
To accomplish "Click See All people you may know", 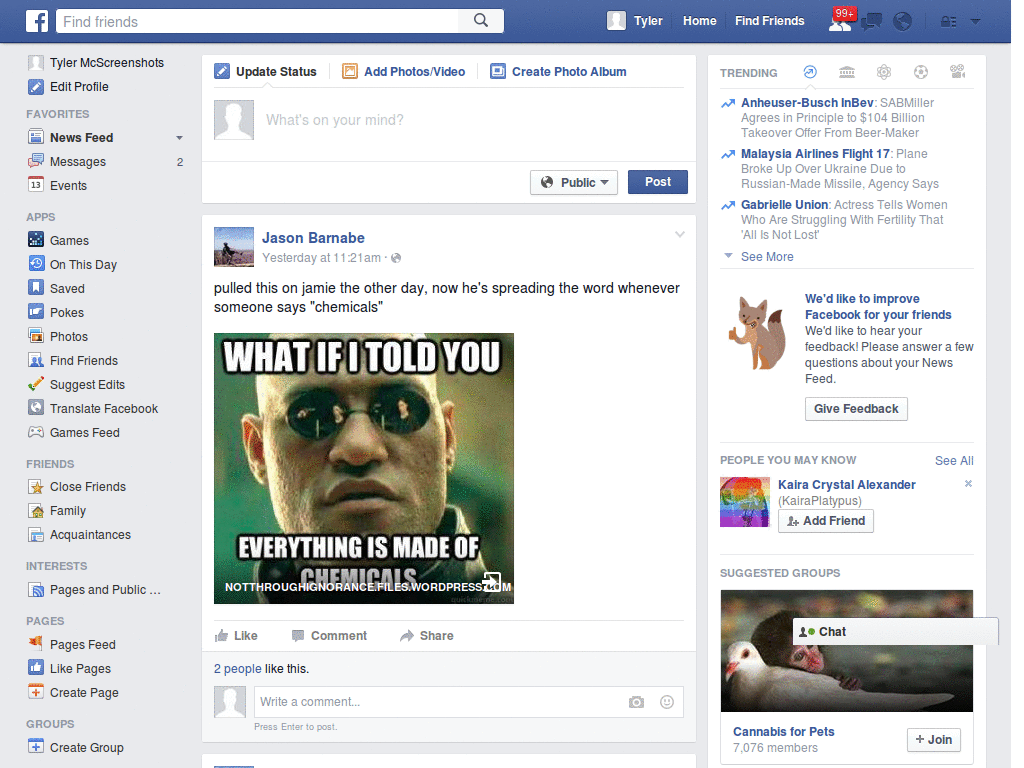I will click(954, 460).
